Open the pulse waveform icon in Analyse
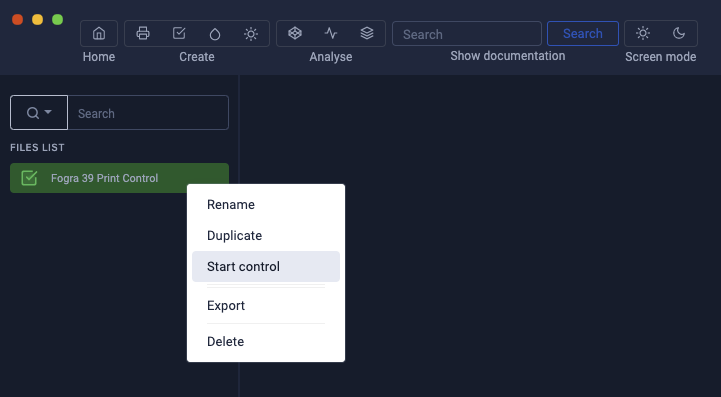 click(331, 33)
